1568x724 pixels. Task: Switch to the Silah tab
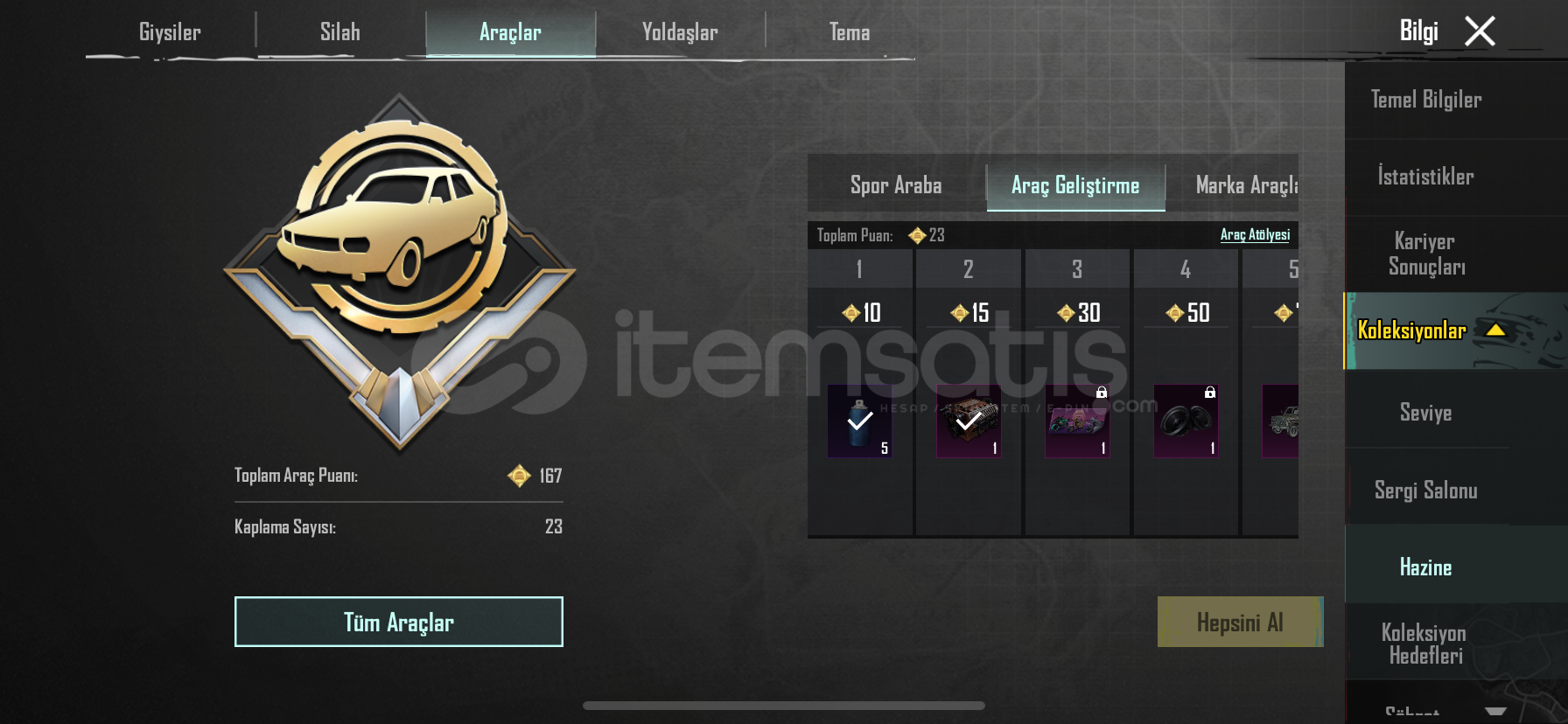(x=340, y=32)
